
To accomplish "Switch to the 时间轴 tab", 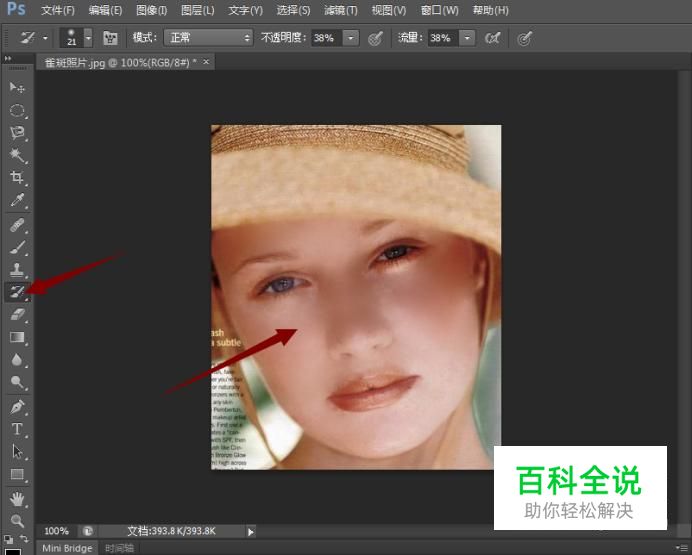I will pyautogui.click(x=118, y=548).
